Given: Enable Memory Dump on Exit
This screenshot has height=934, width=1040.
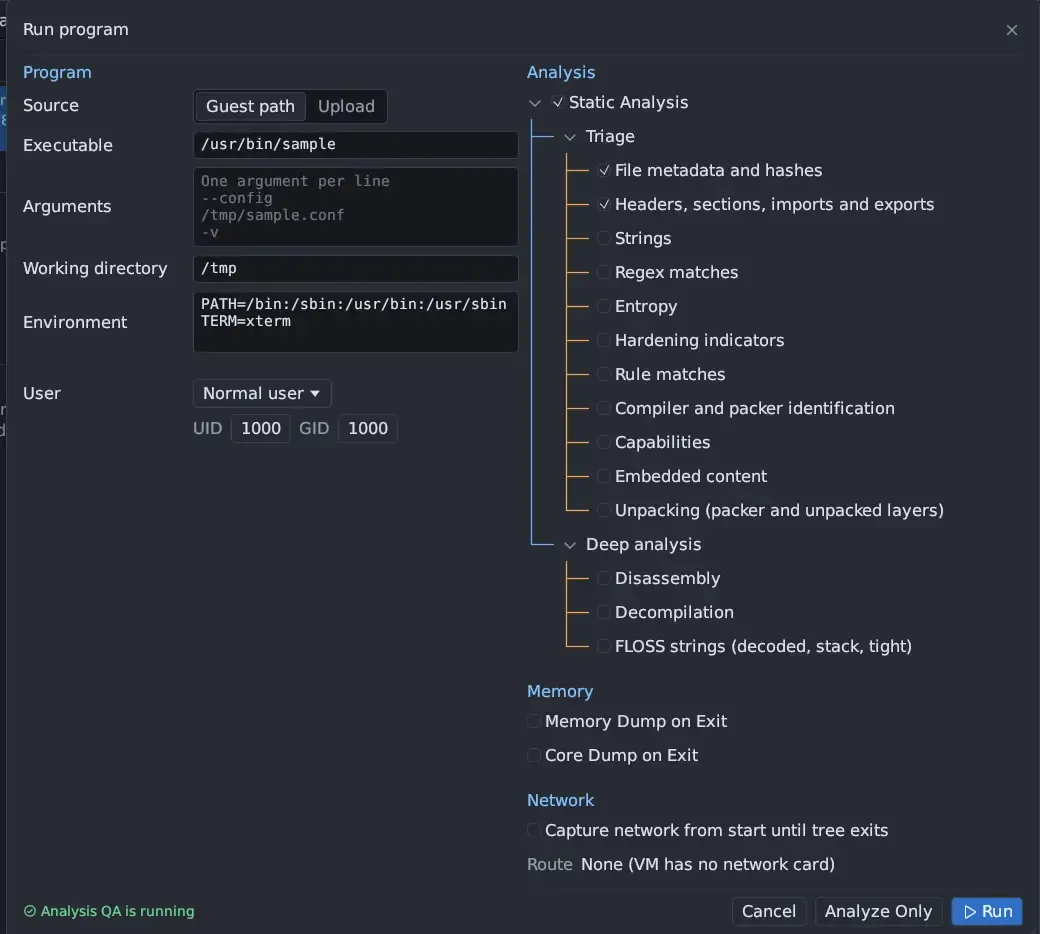Looking at the screenshot, I should [533, 721].
